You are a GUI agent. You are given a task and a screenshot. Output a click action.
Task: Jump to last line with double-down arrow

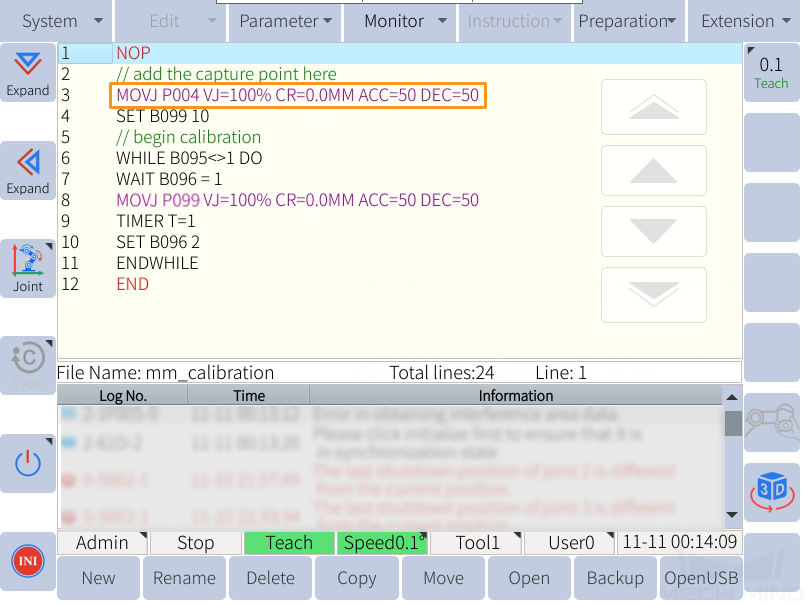point(654,295)
